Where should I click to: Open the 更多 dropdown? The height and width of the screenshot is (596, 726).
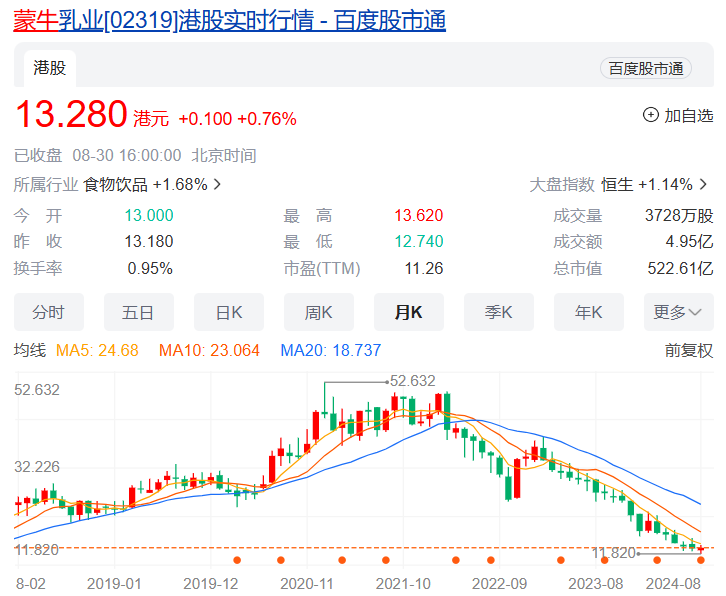coord(678,312)
